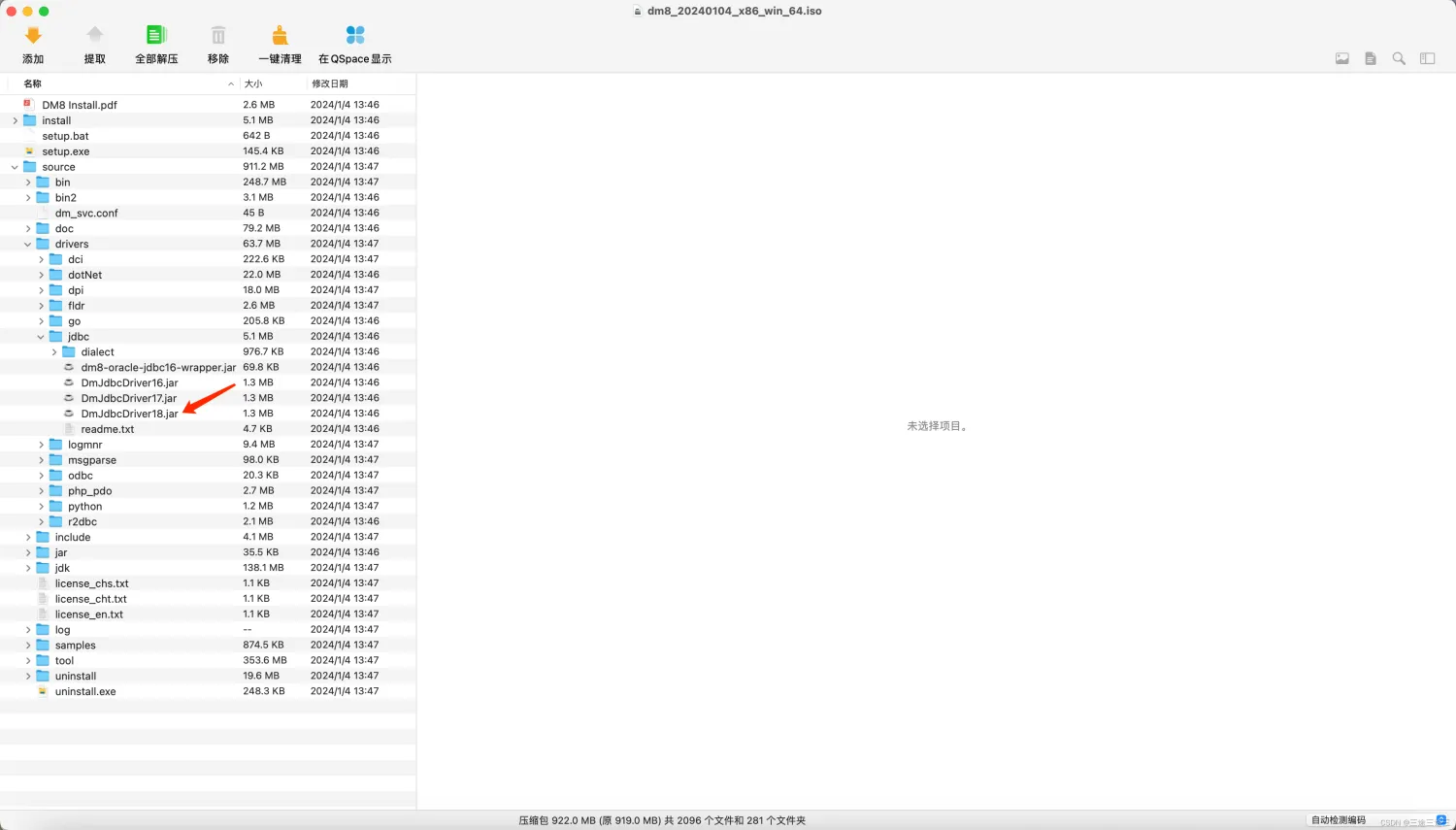The image size is (1456, 830).
Task: Click the 911.2 MB size of source
Action: click(263, 167)
